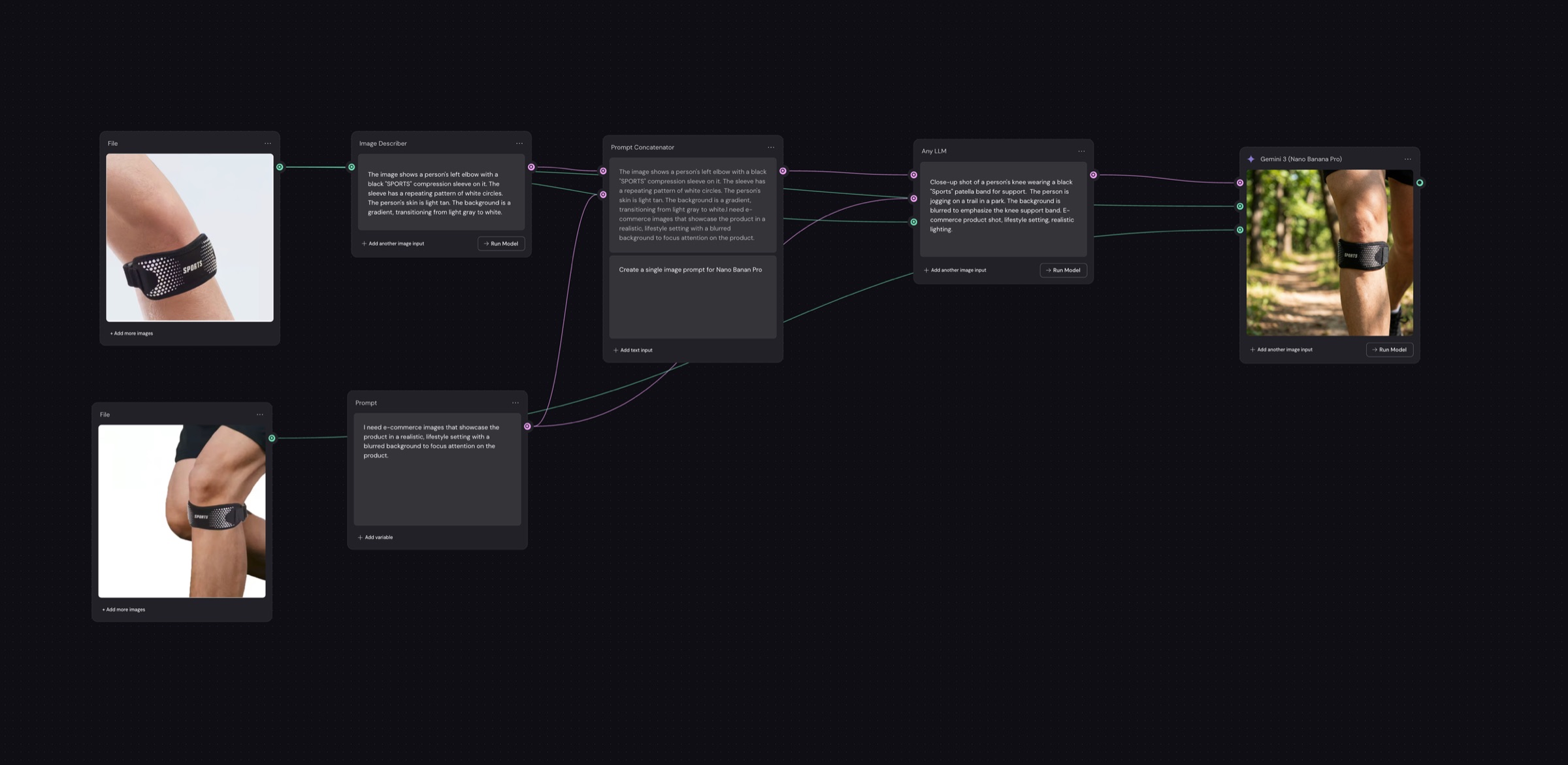The height and width of the screenshot is (765, 1568).
Task: Click the Prompt Concatenator top input port
Action: (603, 171)
